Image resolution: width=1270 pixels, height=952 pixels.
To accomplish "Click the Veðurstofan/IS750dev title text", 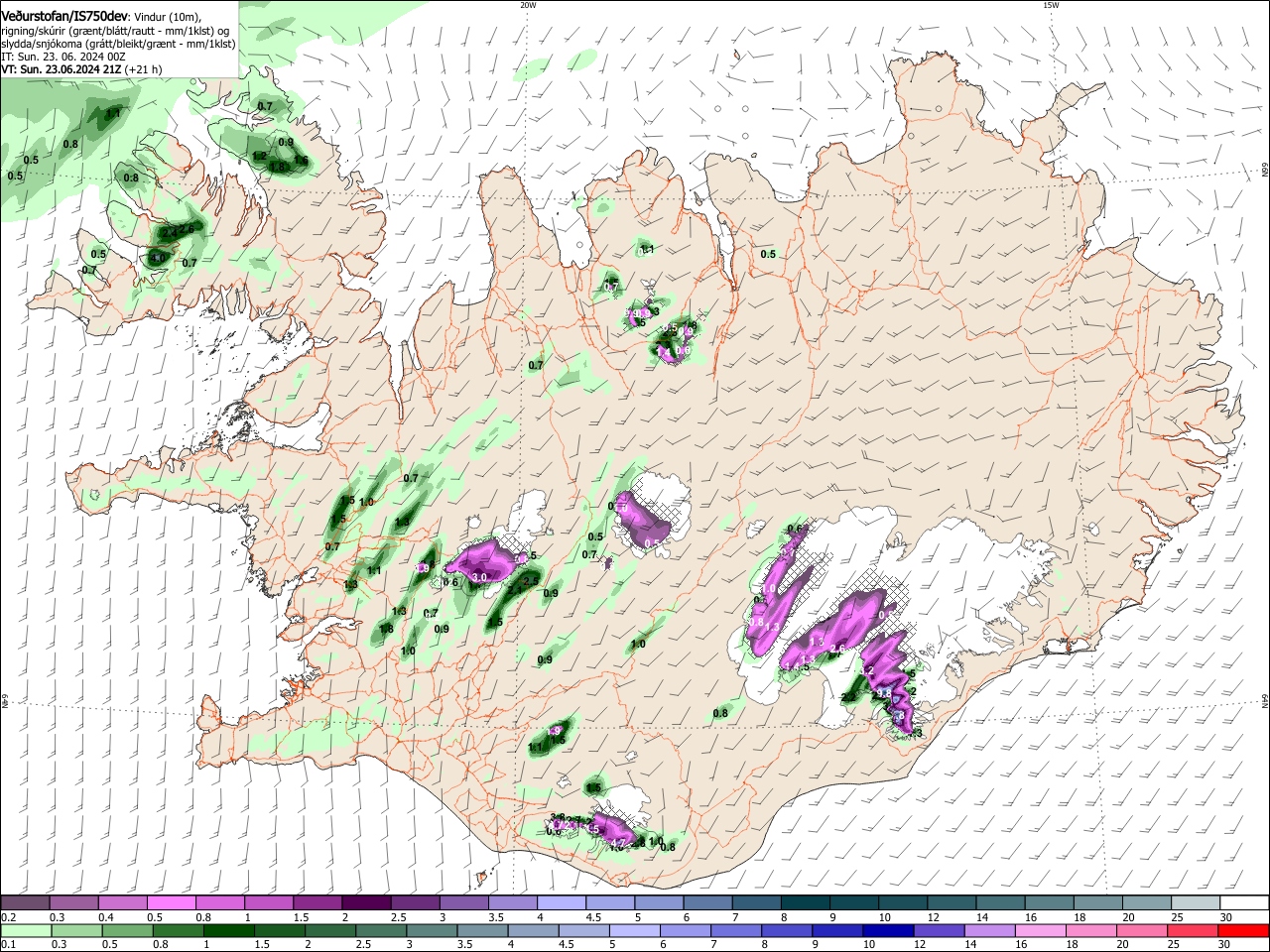I will pos(64,16).
